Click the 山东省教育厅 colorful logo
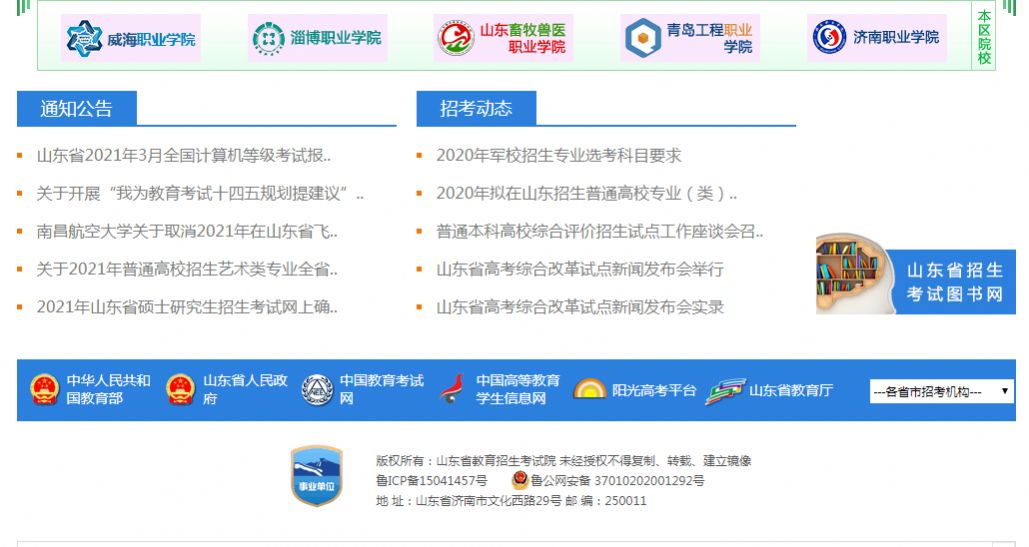 tap(726, 391)
